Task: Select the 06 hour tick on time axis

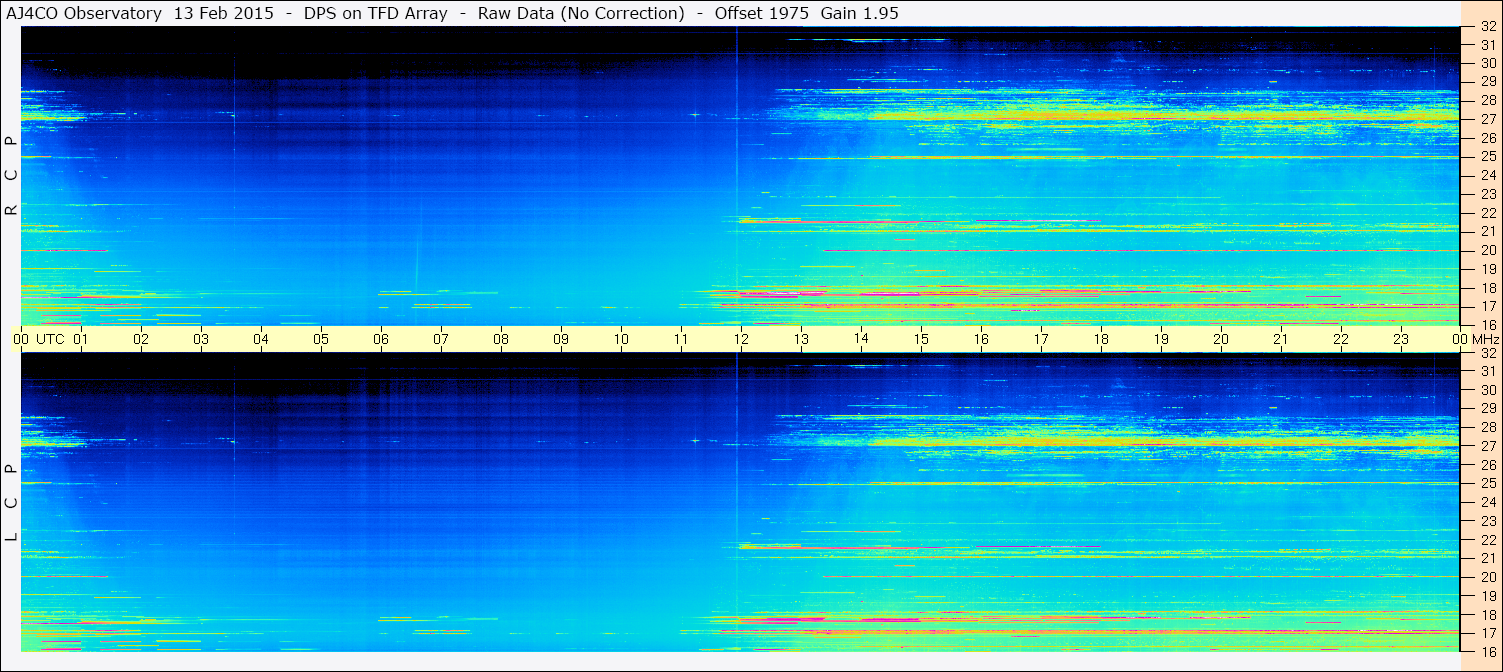Action: point(380,339)
